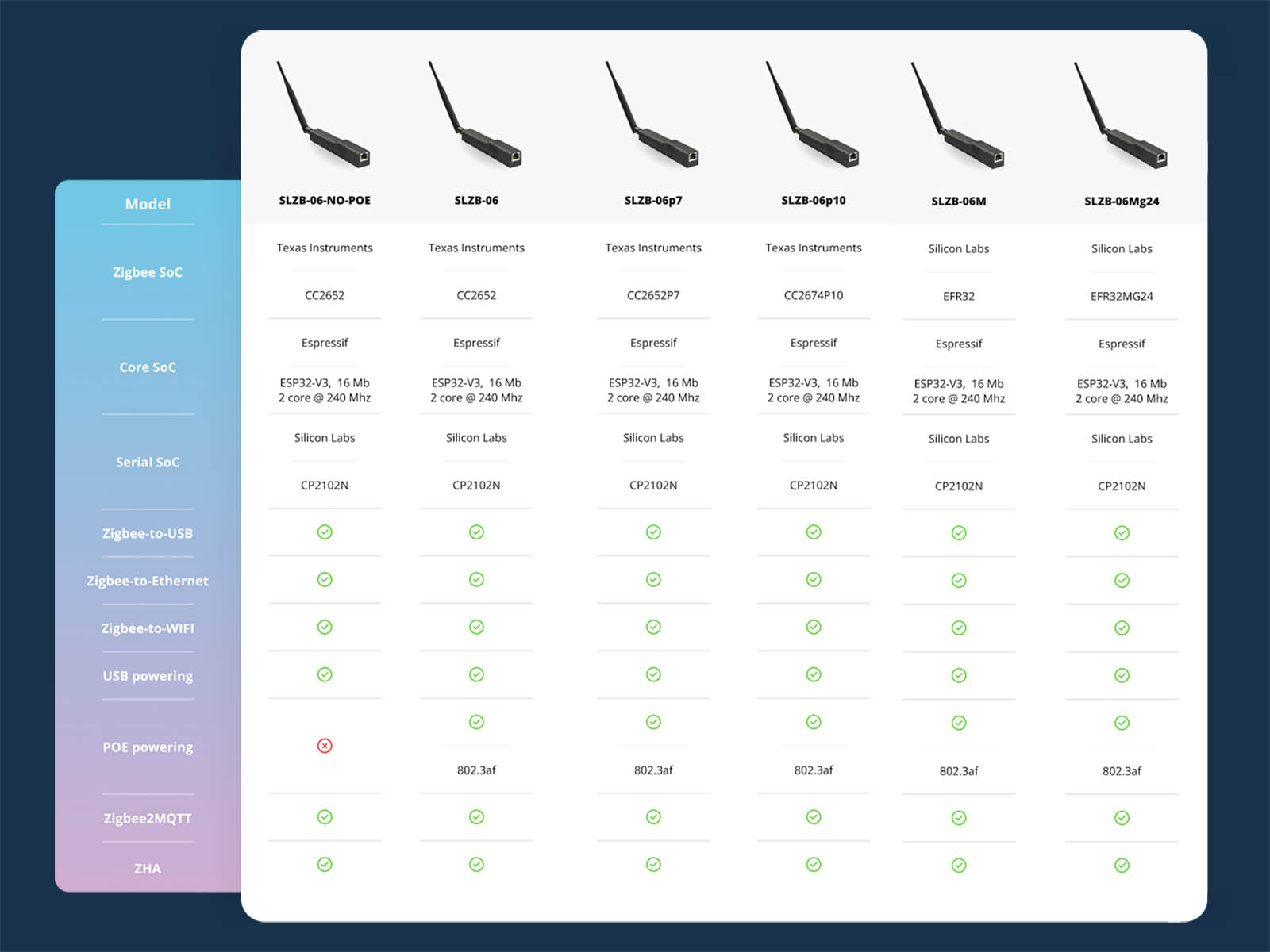Image resolution: width=1270 pixels, height=952 pixels.
Task: Click USB powering checkmark for SLZB-06-NO-POE
Action: (325, 675)
